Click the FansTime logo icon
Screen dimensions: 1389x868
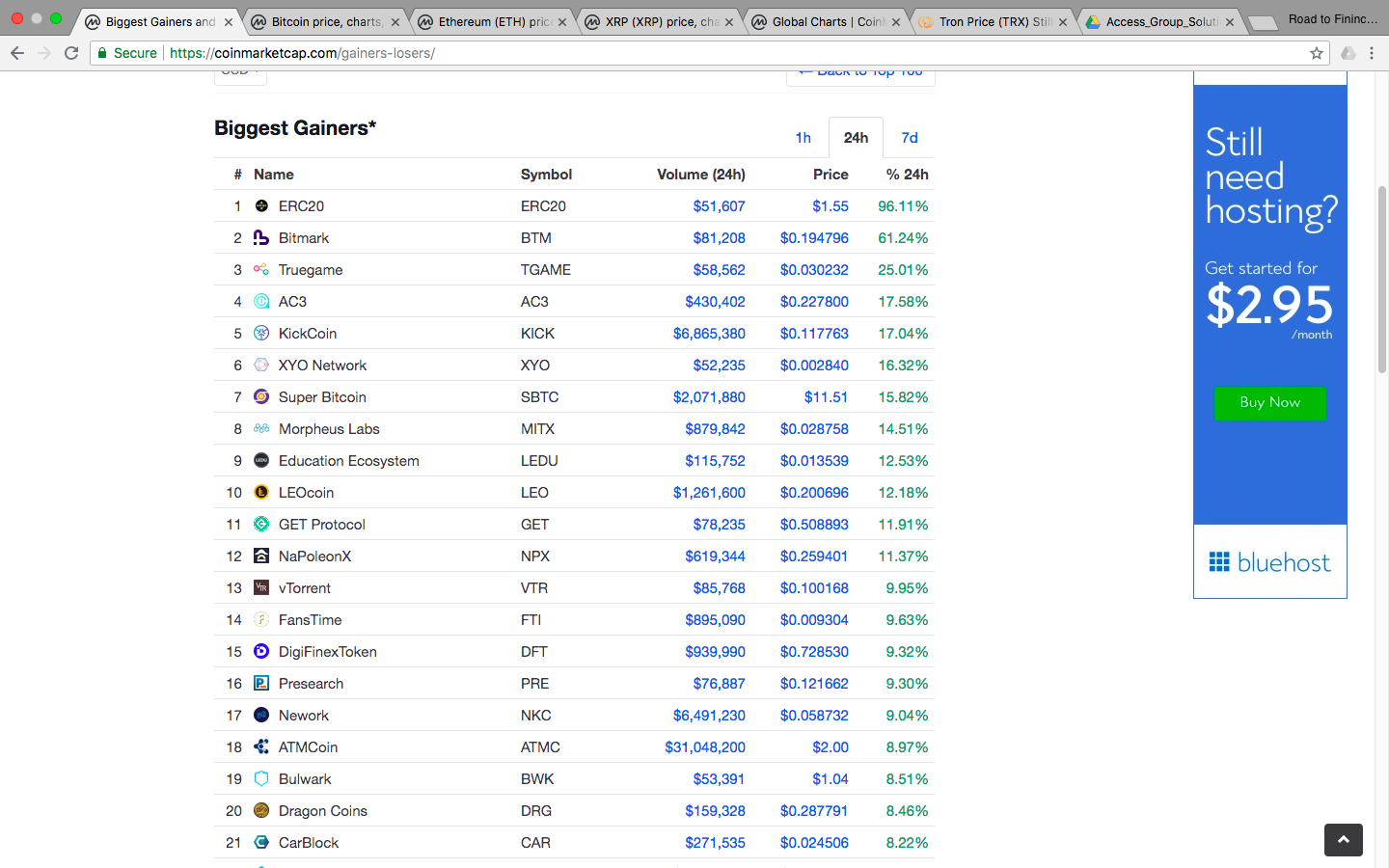261,619
